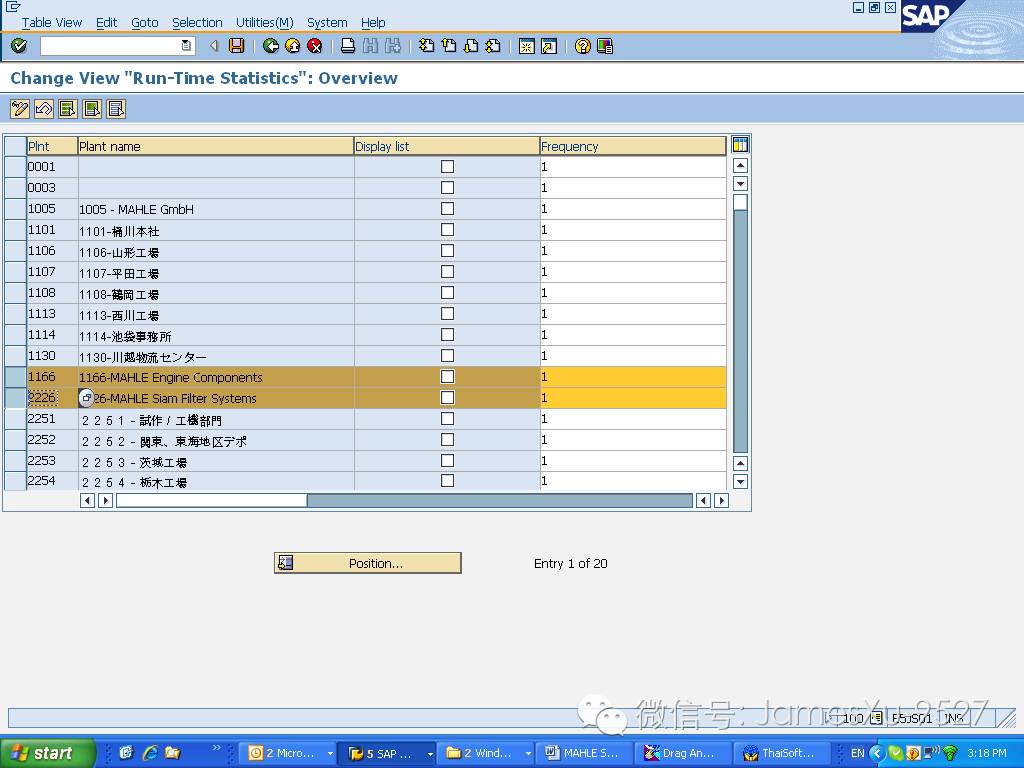Click far right horizontal scroll arrow
The width and height of the screenshot is (1024, 768).
721,500
